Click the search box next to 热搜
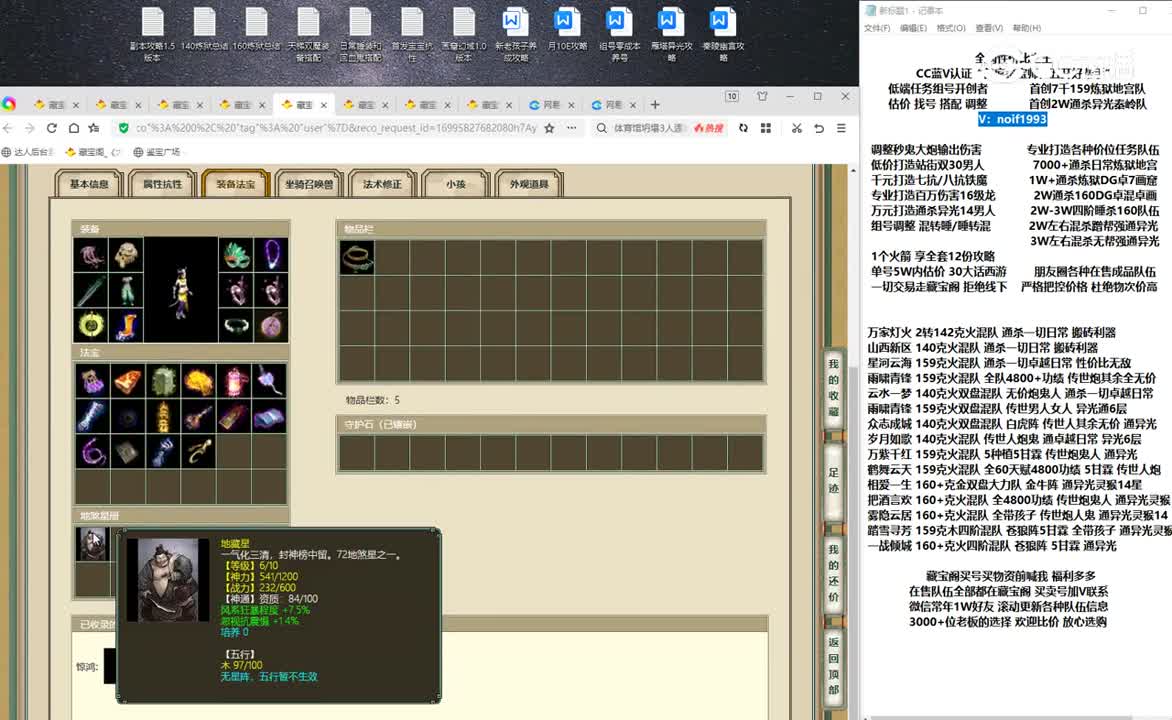 tap(648, 128)
